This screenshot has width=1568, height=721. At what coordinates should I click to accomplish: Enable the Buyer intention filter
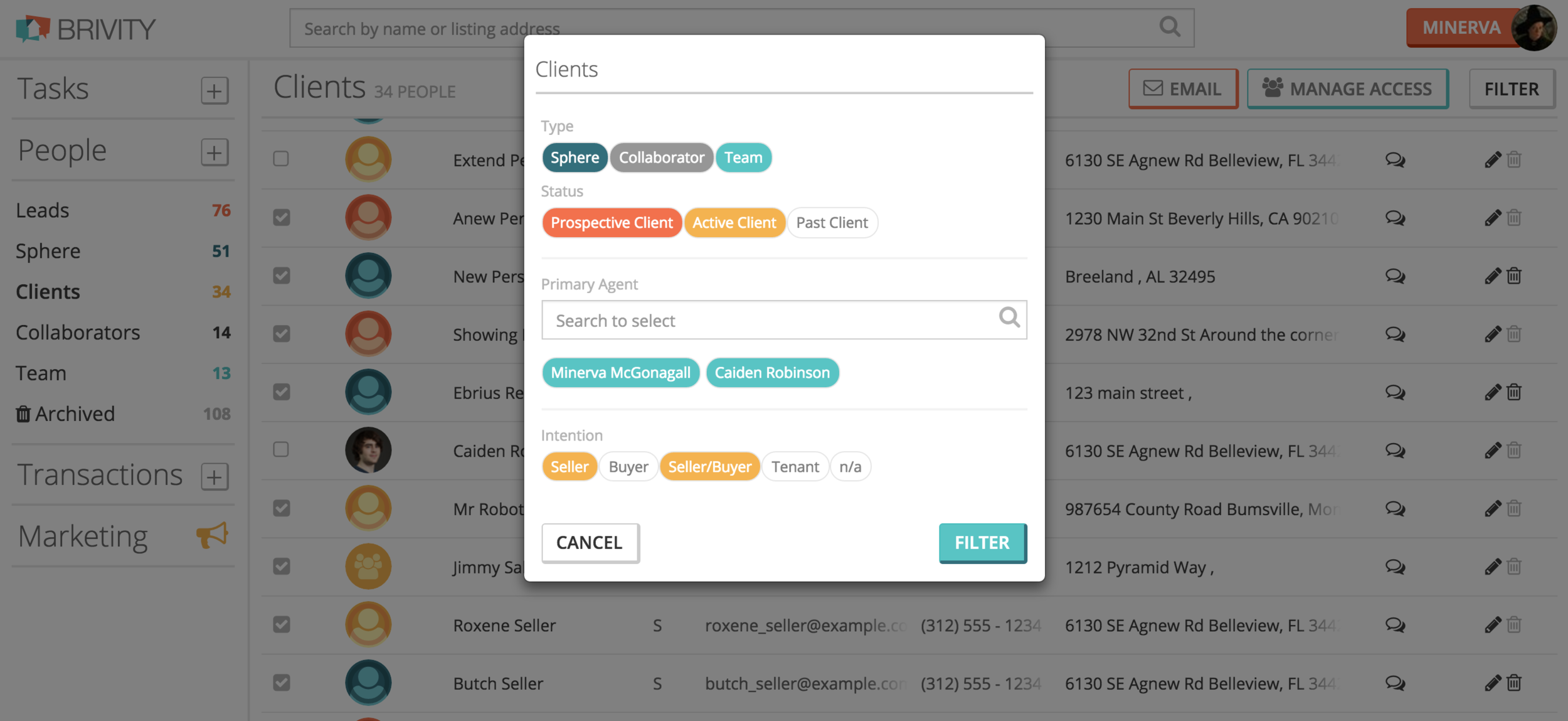[x=628, y=467]
